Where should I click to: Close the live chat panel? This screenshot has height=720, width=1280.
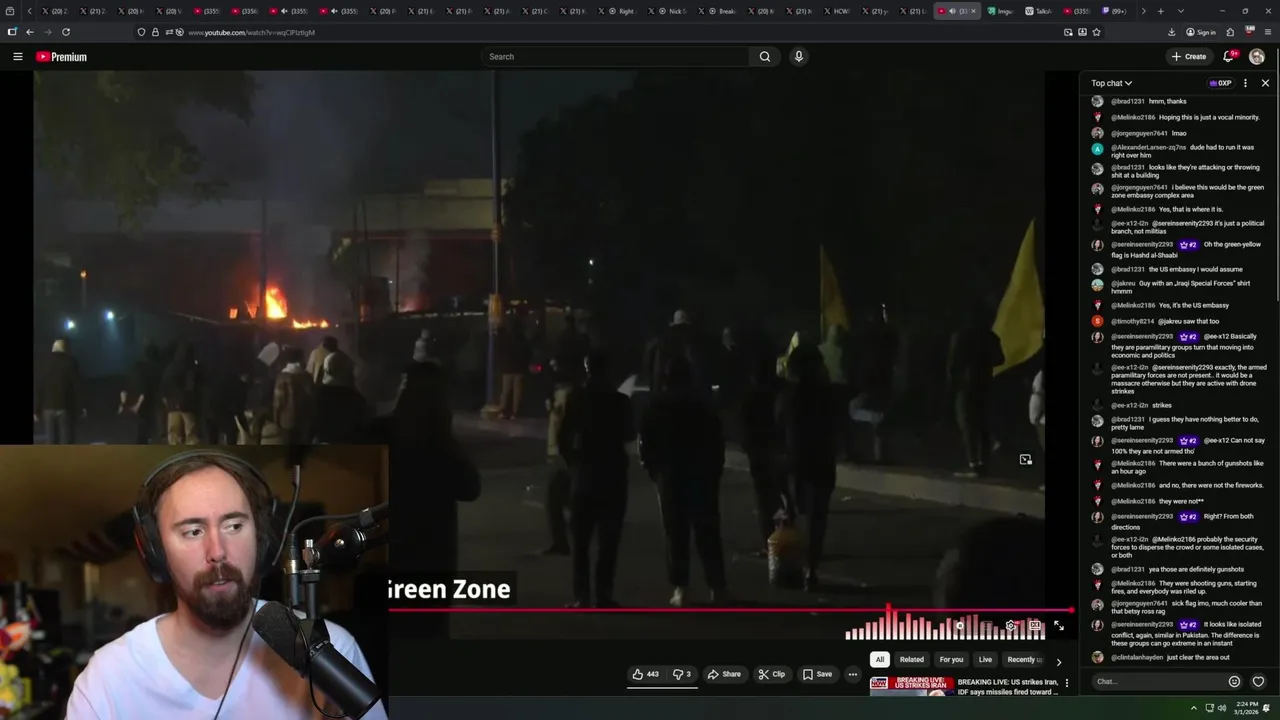point(1265,83)
